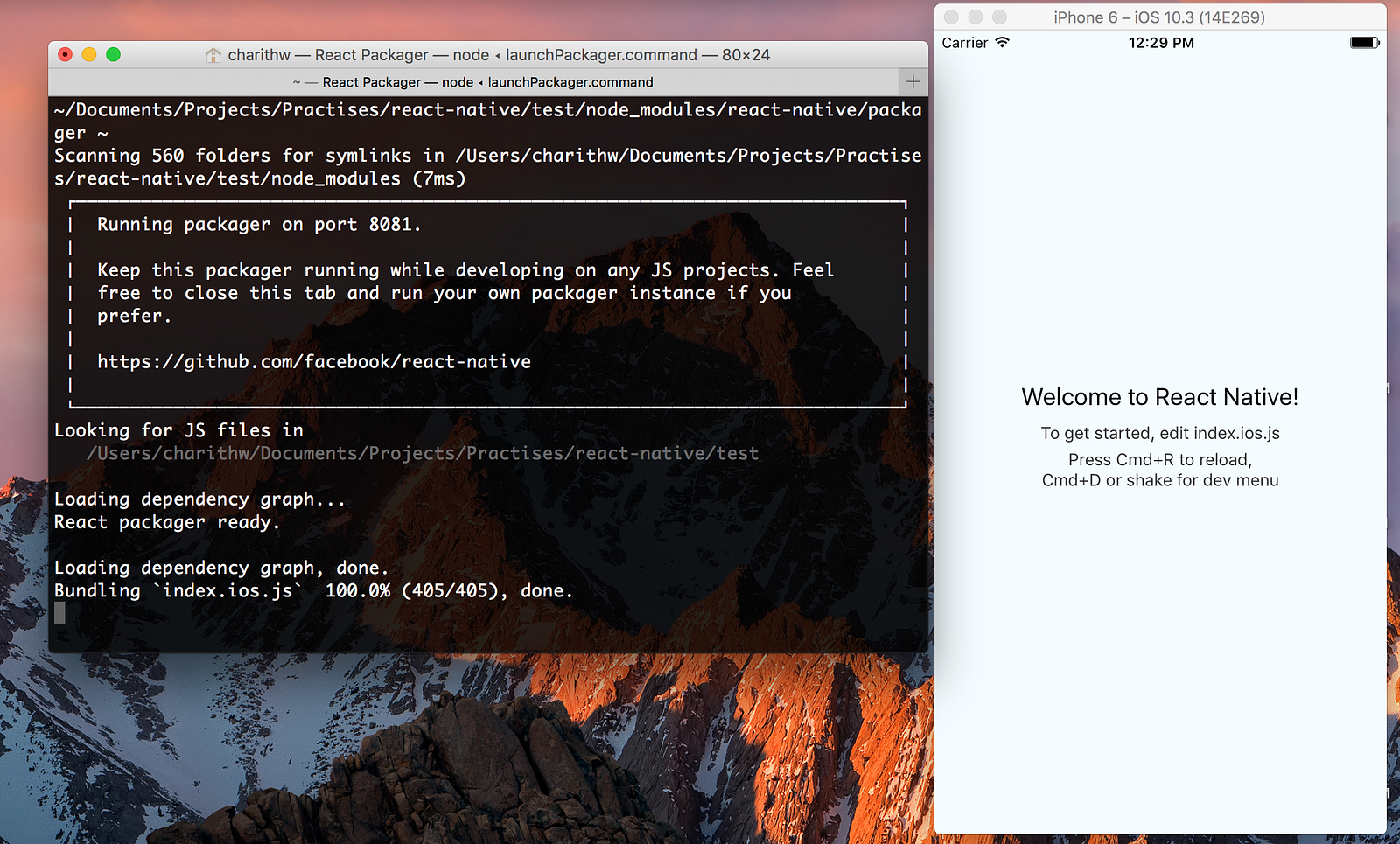Click the Carrier label in simulator status bar
Image resolution: width=1400 pixels, height=844 pixels.
(x=965, y=43)
